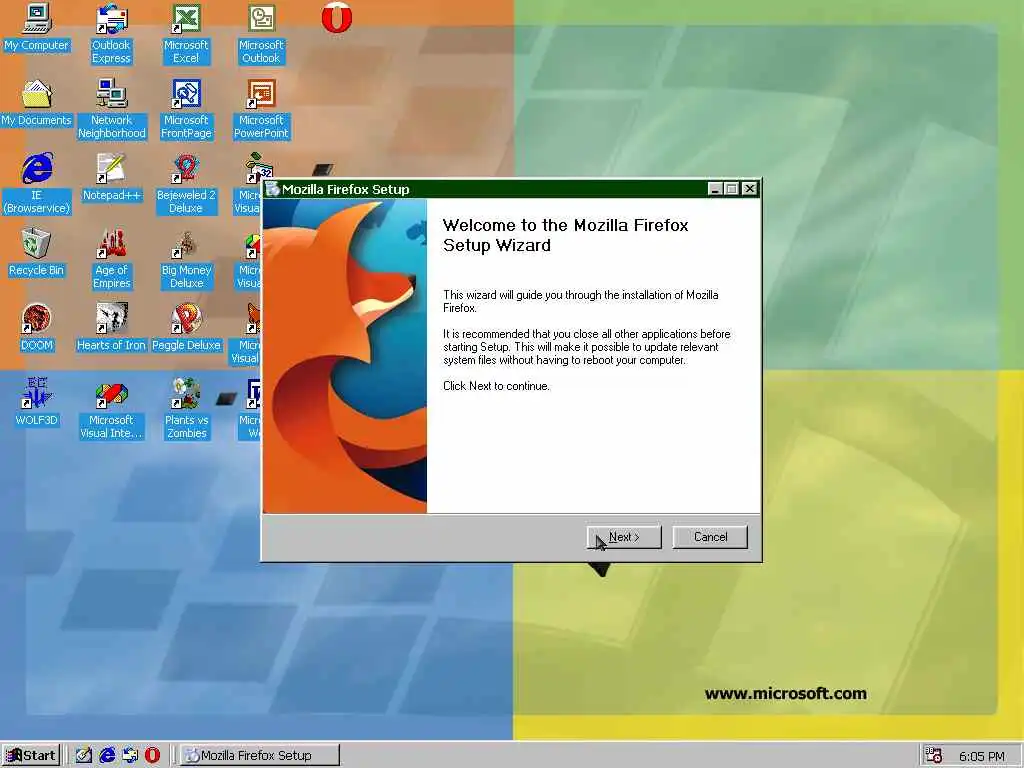Launch Outlook Express from the desktop

(111, 34)
